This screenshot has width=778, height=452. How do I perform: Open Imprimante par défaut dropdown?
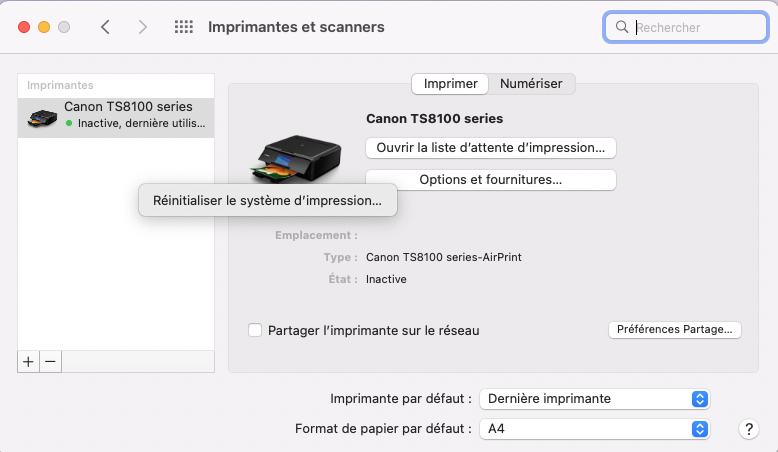pyautogui.click(x=595, y=398)
